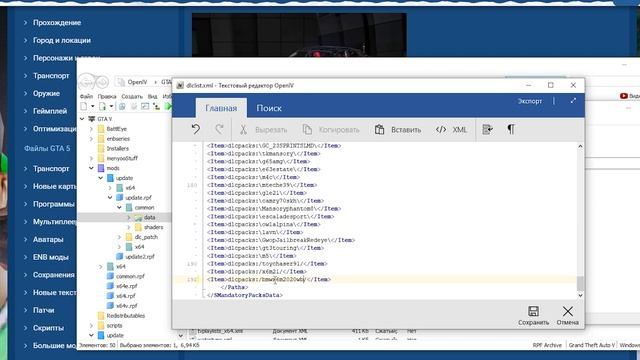Open Патчи link in website sidebar
The width and height of the screenshot is (640, 360).
coord(43,310)
